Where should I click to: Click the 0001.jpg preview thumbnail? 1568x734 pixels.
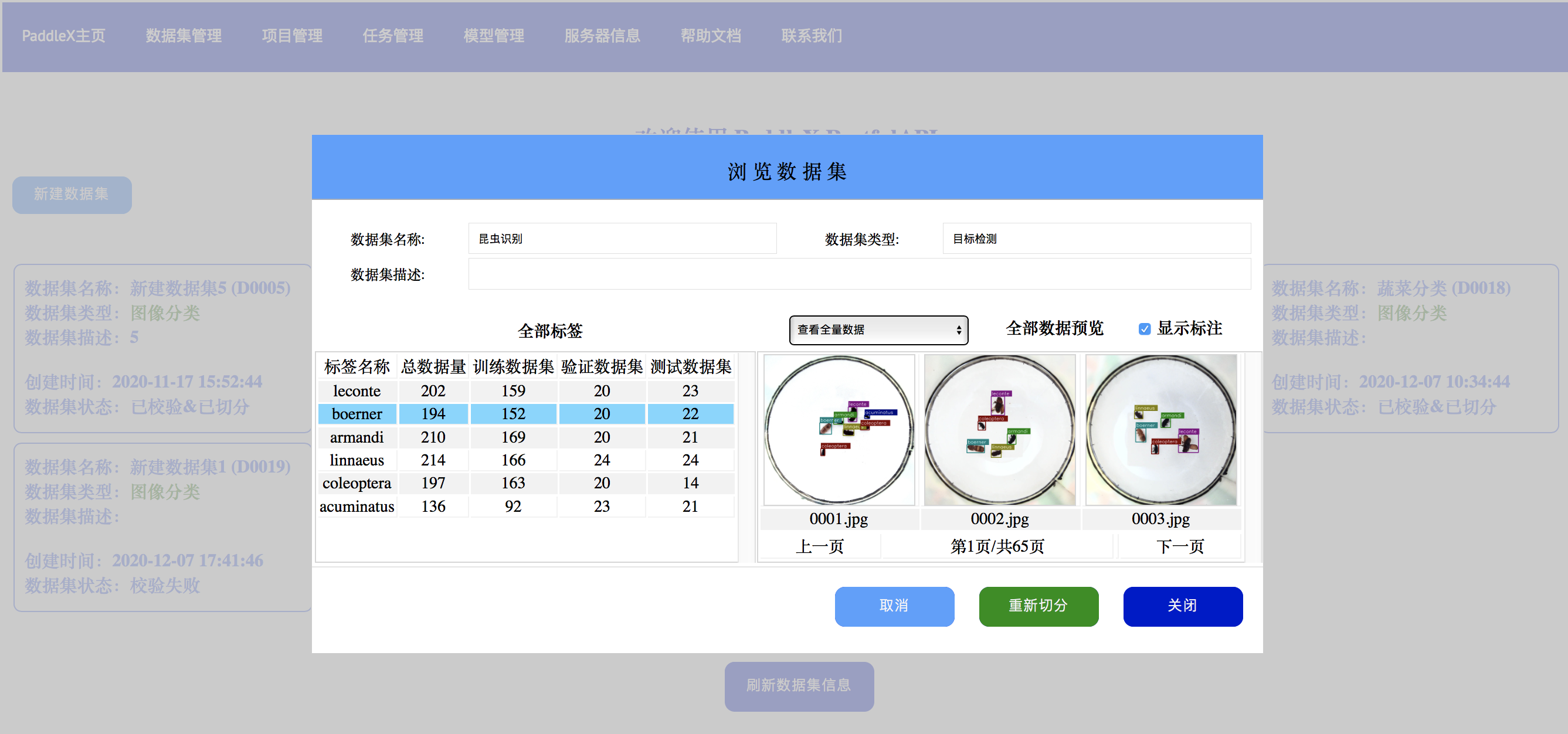[x=839, y=430]
